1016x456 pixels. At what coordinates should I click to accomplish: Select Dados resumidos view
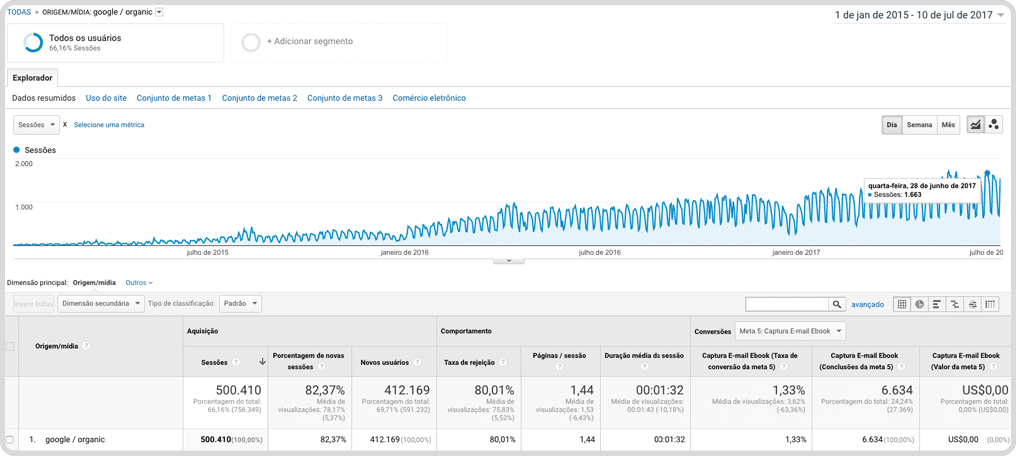pos(44,98)
